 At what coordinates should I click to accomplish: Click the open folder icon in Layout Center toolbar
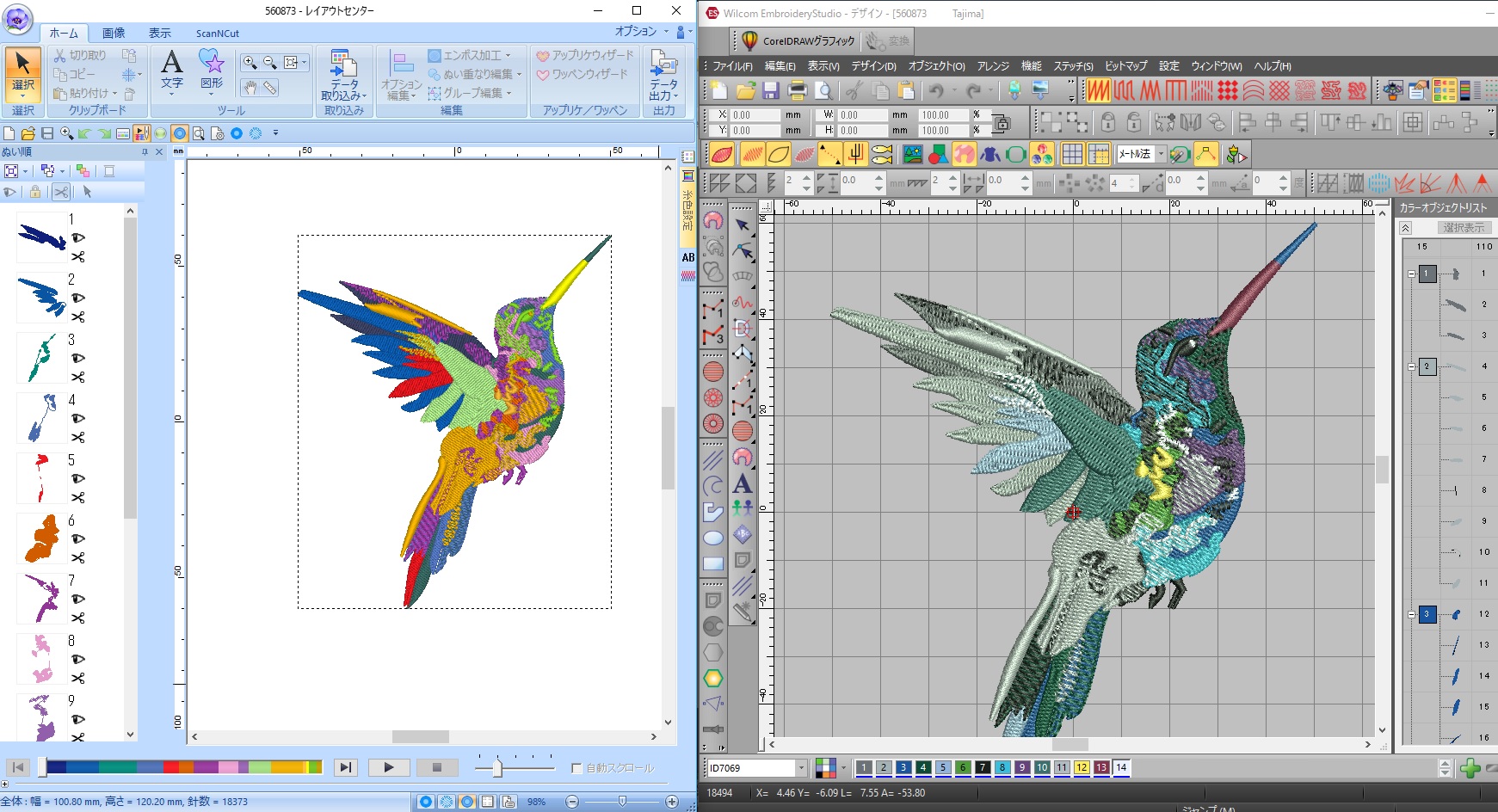28,133
